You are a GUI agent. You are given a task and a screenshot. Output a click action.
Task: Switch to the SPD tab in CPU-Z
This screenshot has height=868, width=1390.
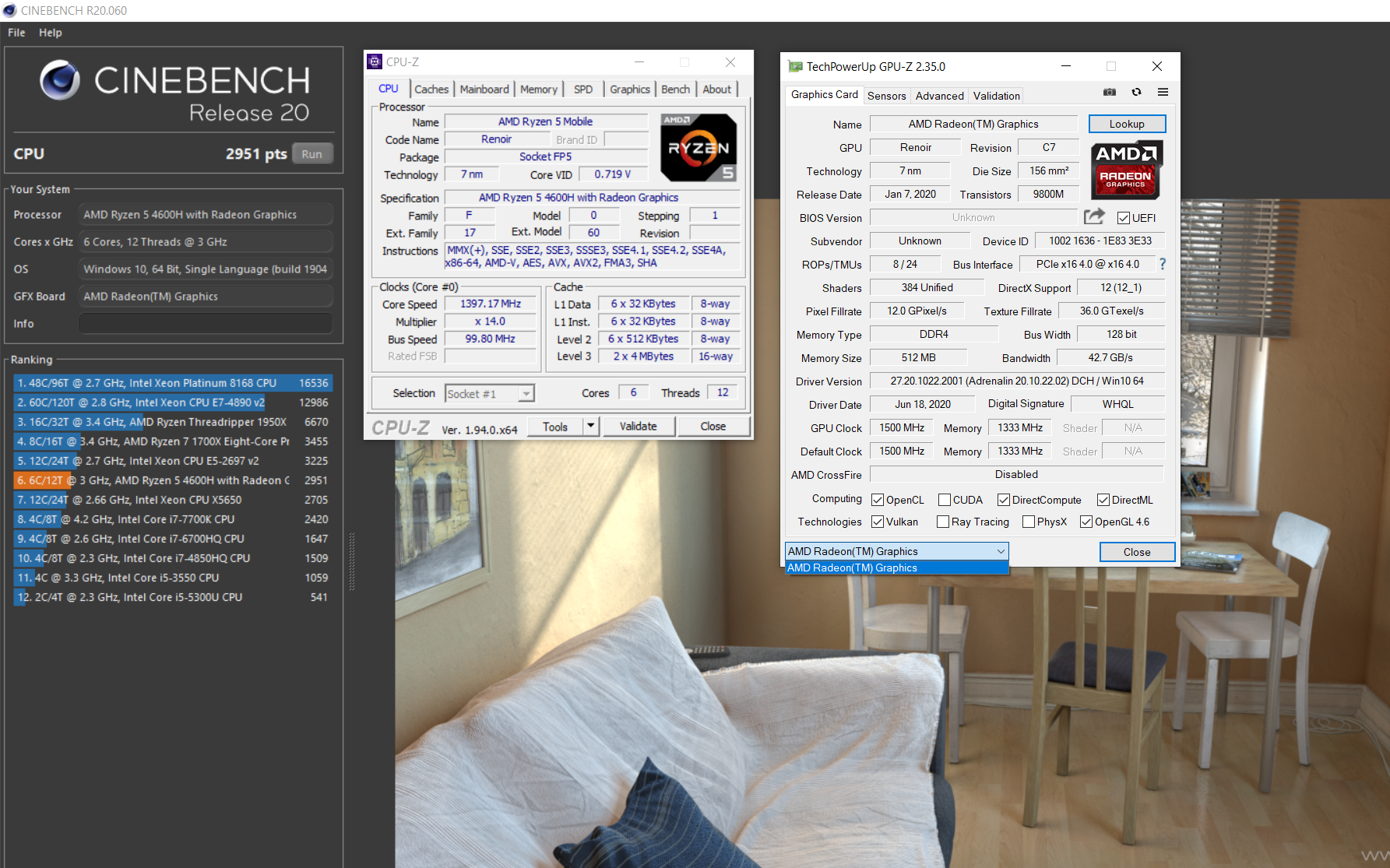click(583, 90)
